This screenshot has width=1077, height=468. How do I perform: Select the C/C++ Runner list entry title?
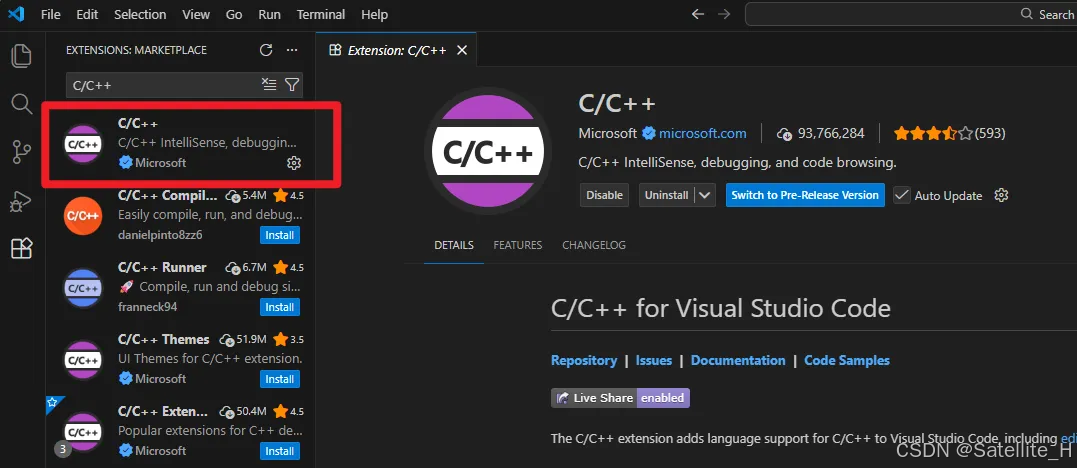click(162, 267)
